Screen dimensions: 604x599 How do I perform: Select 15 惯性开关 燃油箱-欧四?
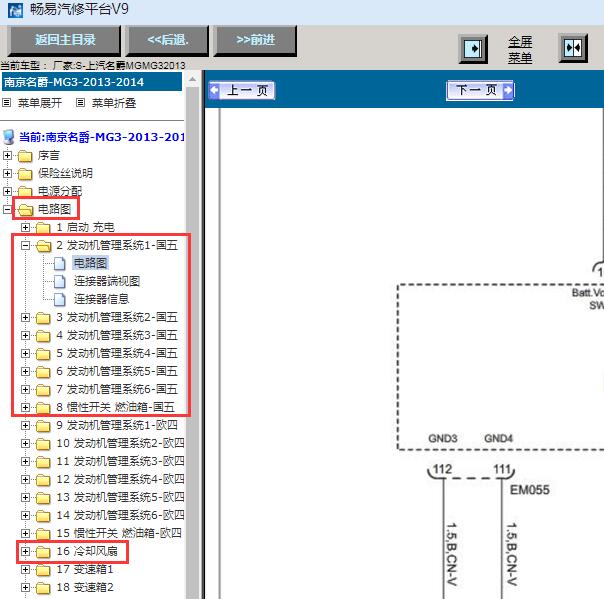click(119, 534)
